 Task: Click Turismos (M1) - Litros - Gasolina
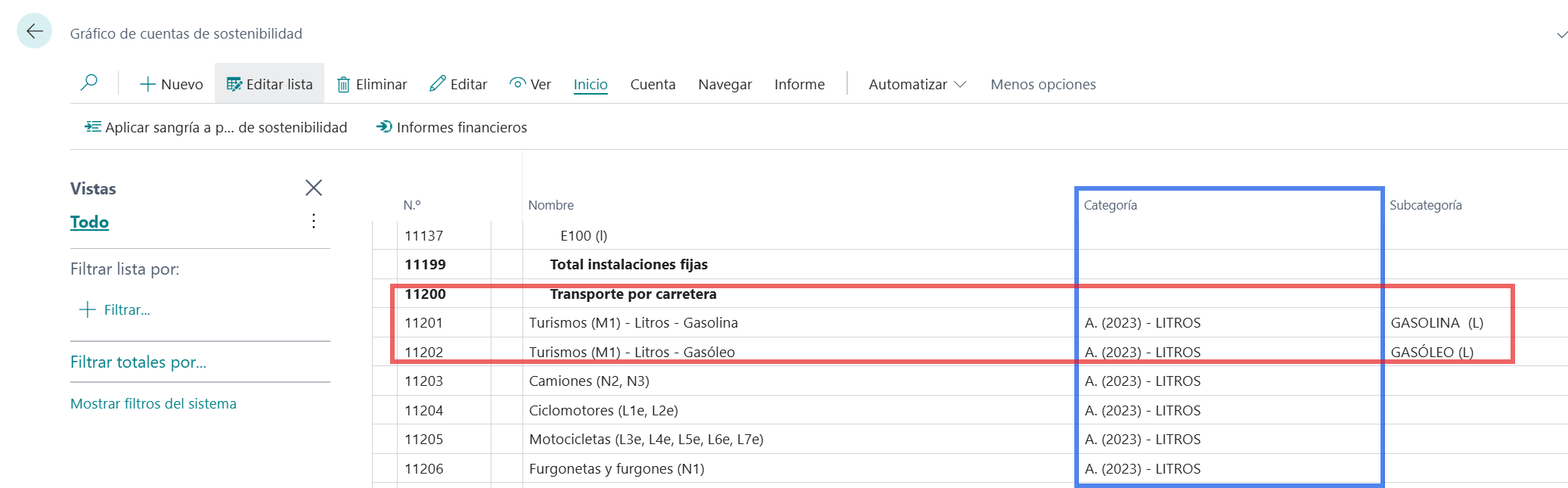coord(634,322)
